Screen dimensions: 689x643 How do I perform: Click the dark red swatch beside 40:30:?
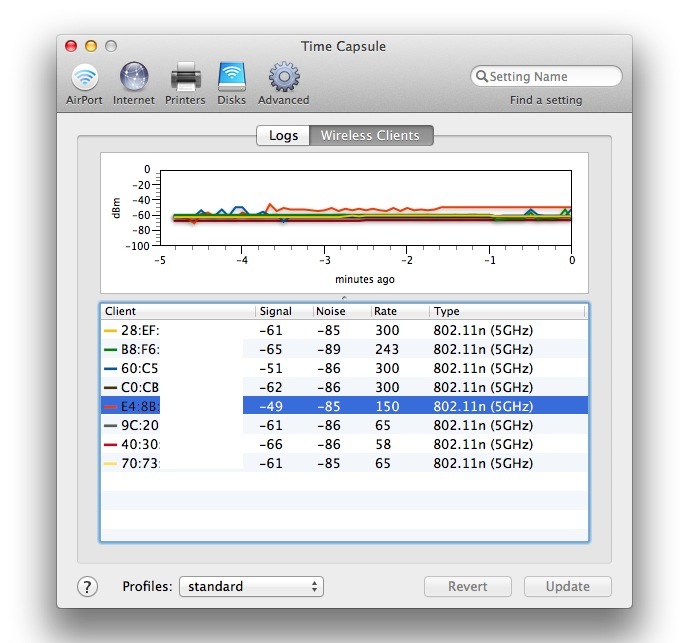tap(110, 445)
